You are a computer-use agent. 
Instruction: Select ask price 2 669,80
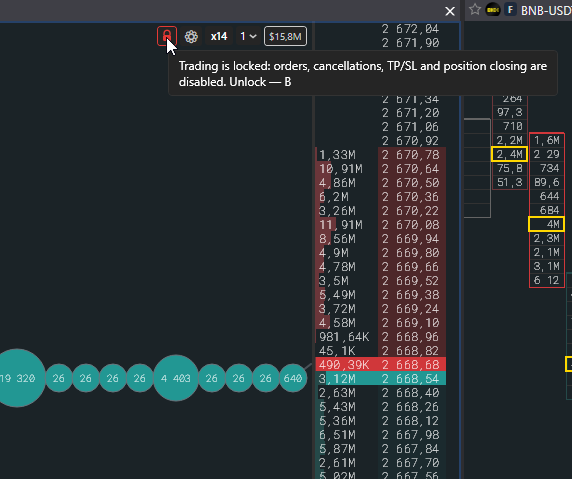click(x=411, y=253)
